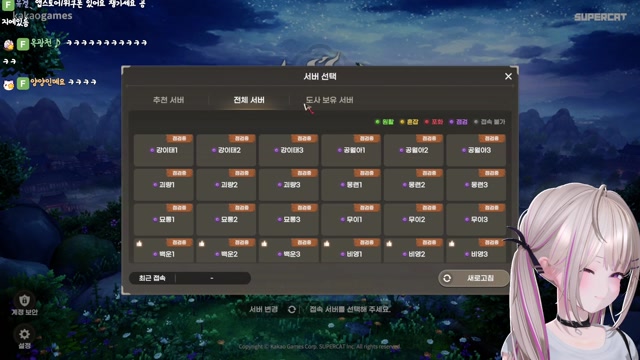Click the thumbs-up icon on 백운1
The image size is (640, 360).
tap(140, 244)
